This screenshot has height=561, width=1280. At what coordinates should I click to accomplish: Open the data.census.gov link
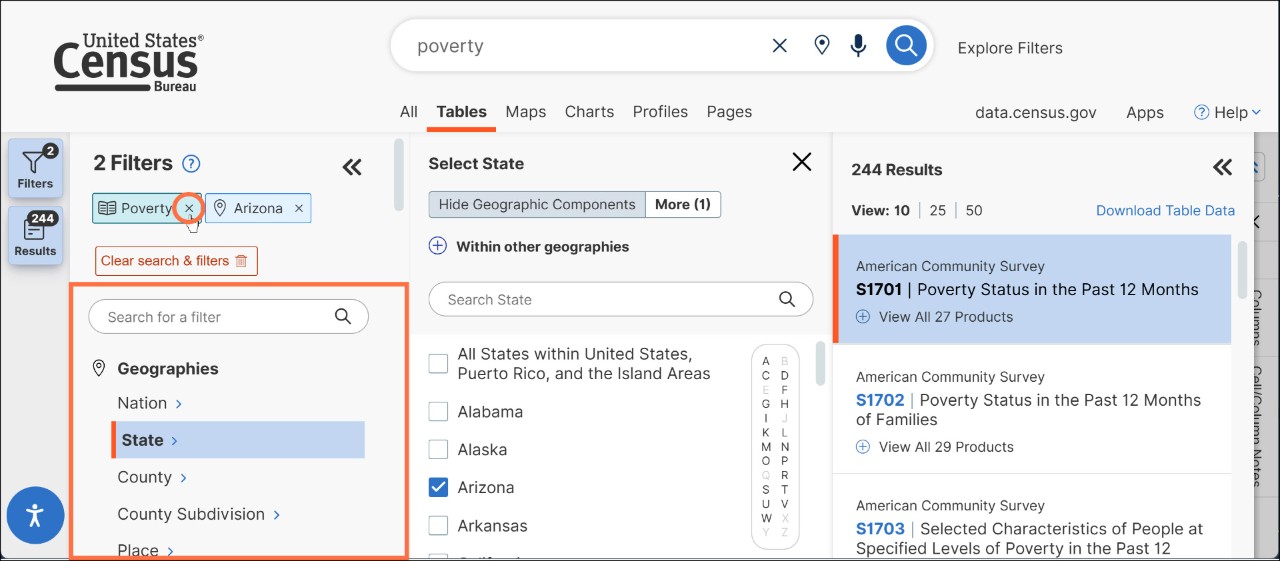(x=1036, y=112)
